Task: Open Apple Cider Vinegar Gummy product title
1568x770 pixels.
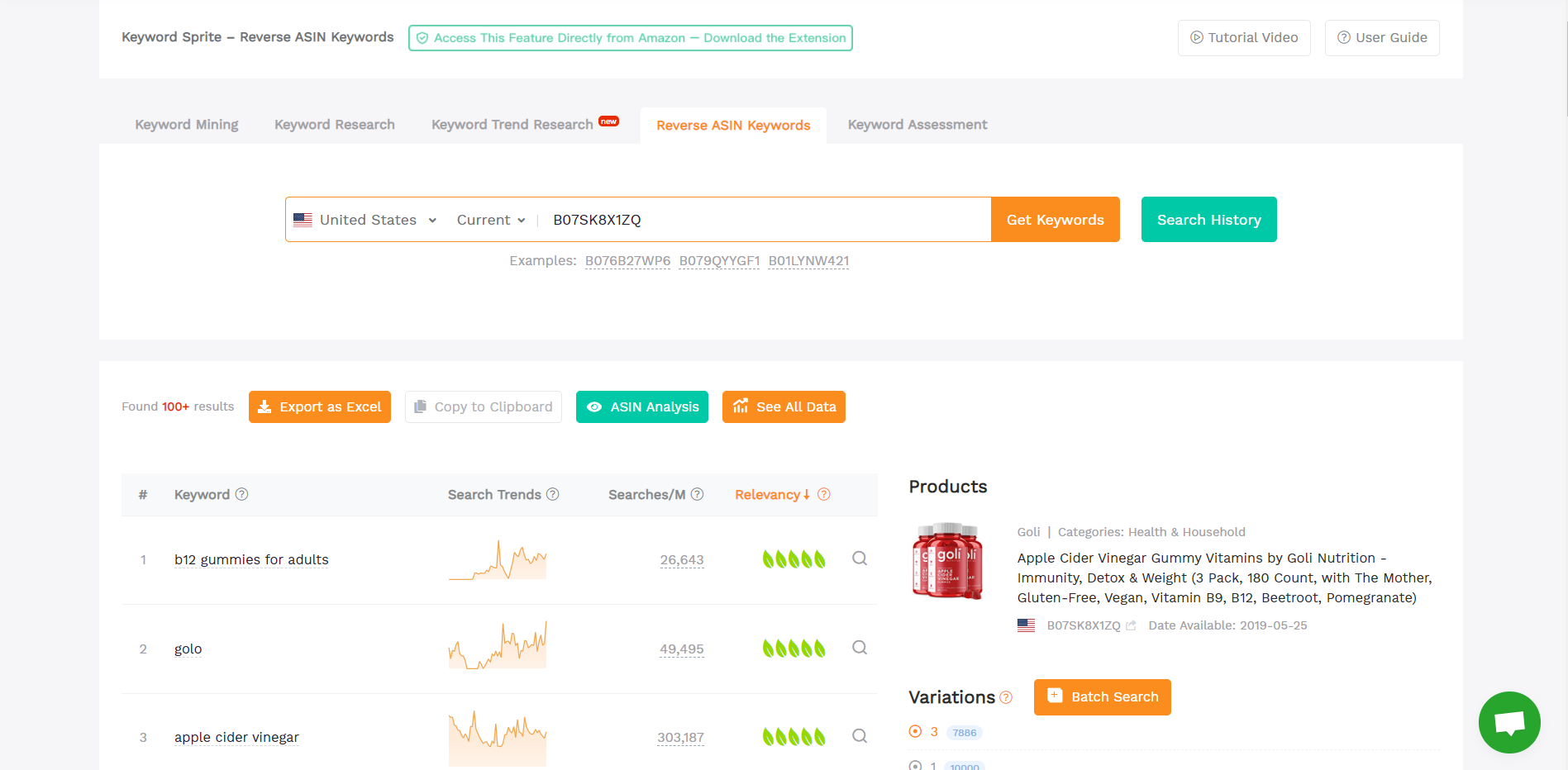Action: [1225, 578]
